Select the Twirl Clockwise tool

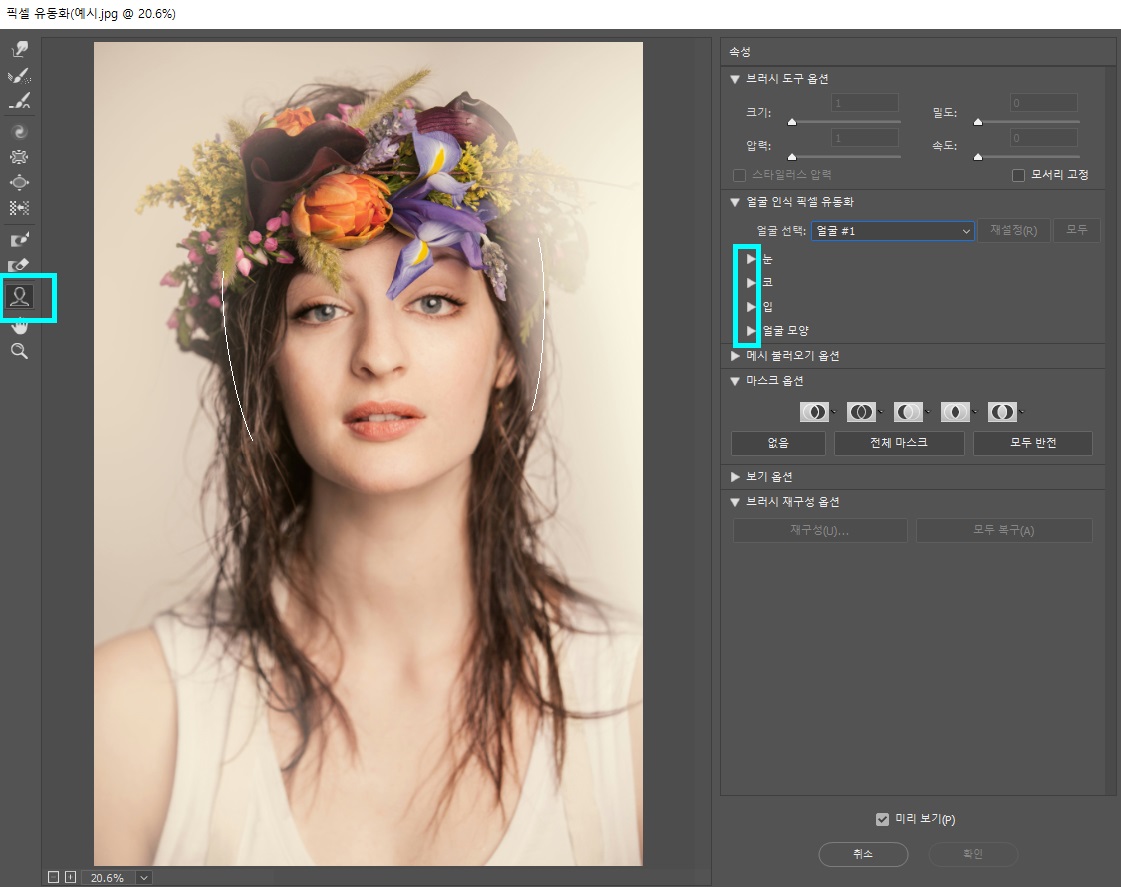pyautogui.click(x=19, y=131)
